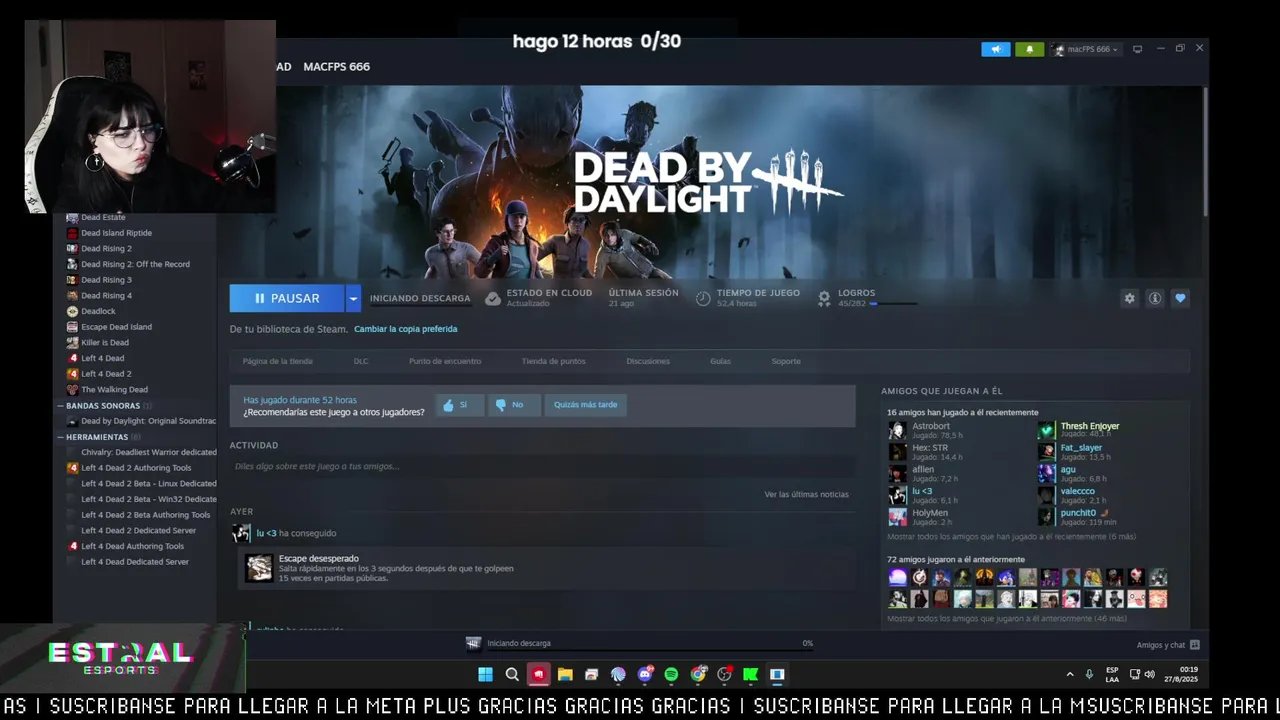Open Steam notifications bell
This screenshot has height=720, width=1280.
pos(1029,49)
